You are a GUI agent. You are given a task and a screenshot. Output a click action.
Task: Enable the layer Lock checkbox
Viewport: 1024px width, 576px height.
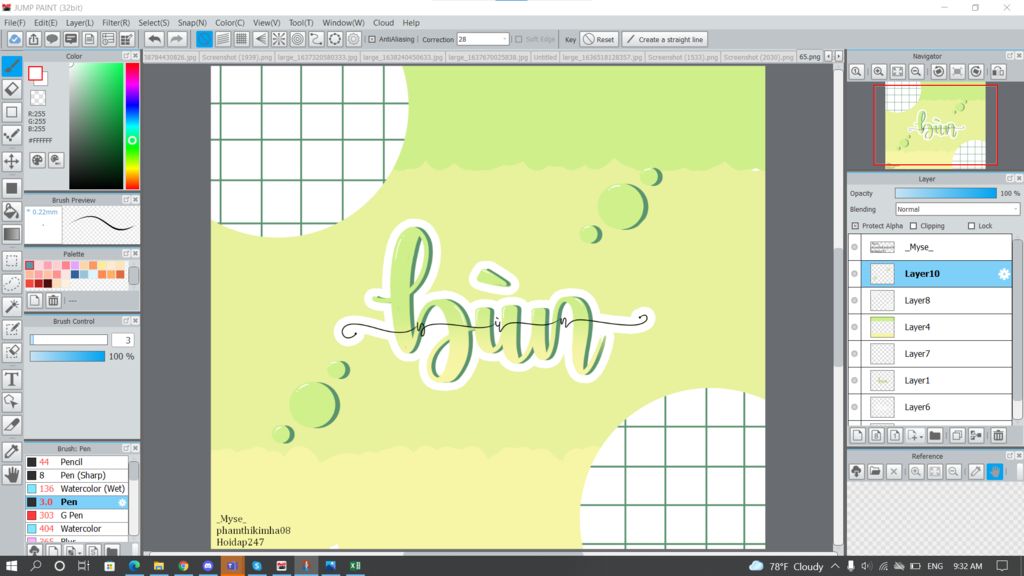(x=971, y=226)
